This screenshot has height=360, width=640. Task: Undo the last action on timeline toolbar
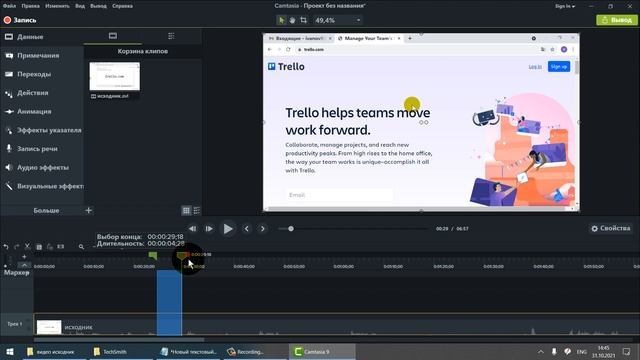point(6,247)
